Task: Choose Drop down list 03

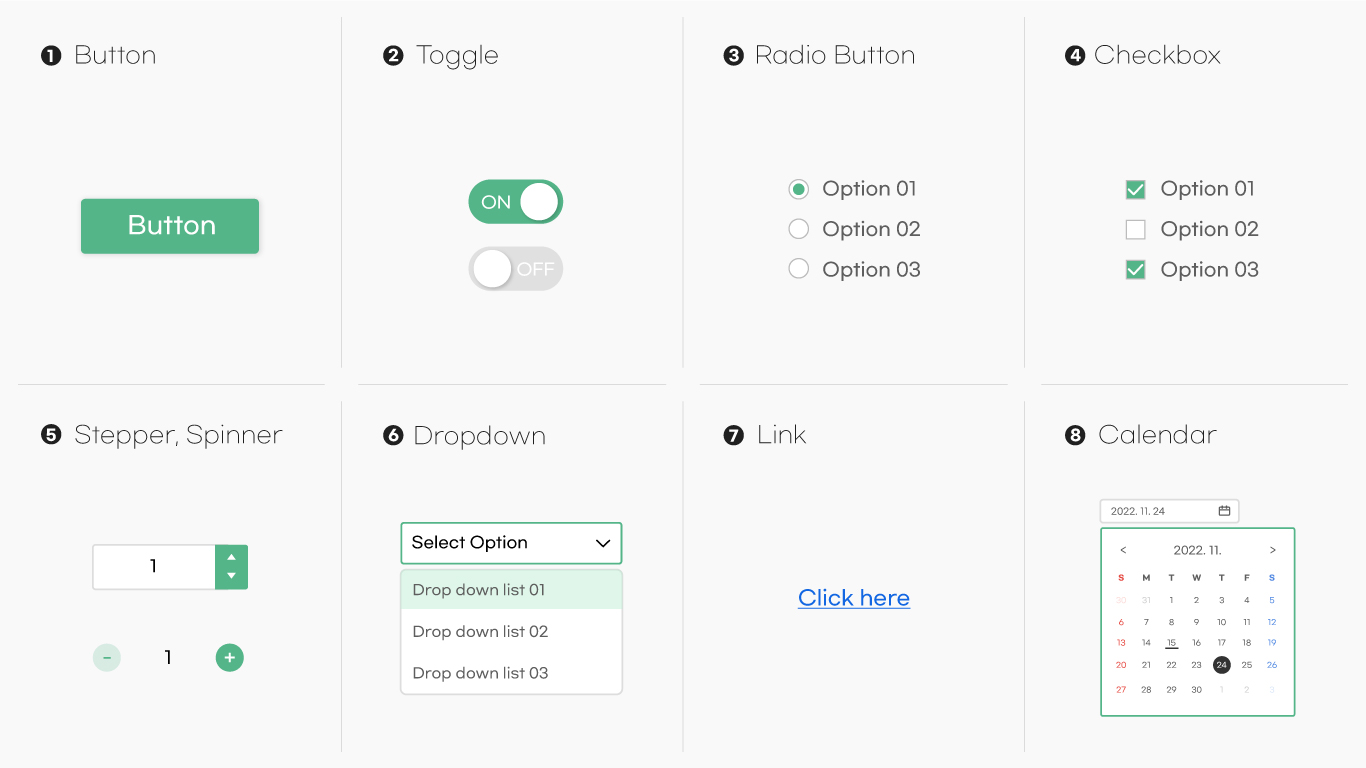Action: (x=511, y=673)
